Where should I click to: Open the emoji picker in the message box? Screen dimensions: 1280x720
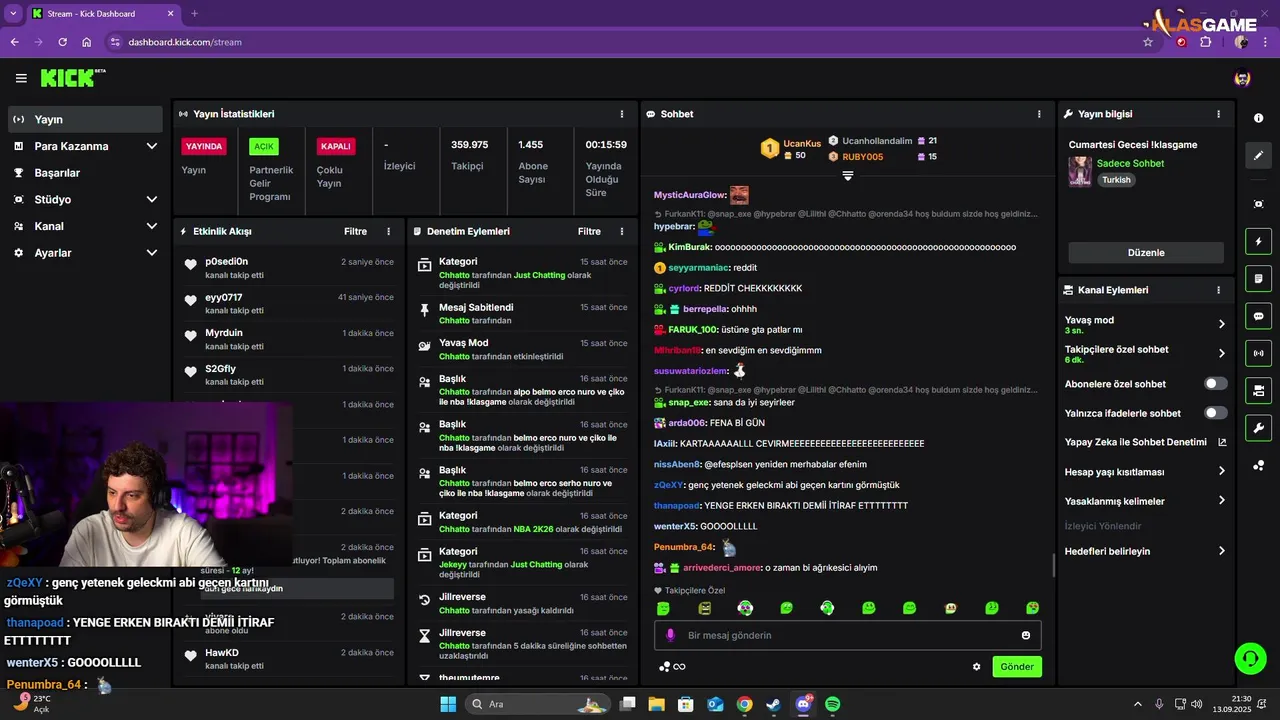(1026, 635)
